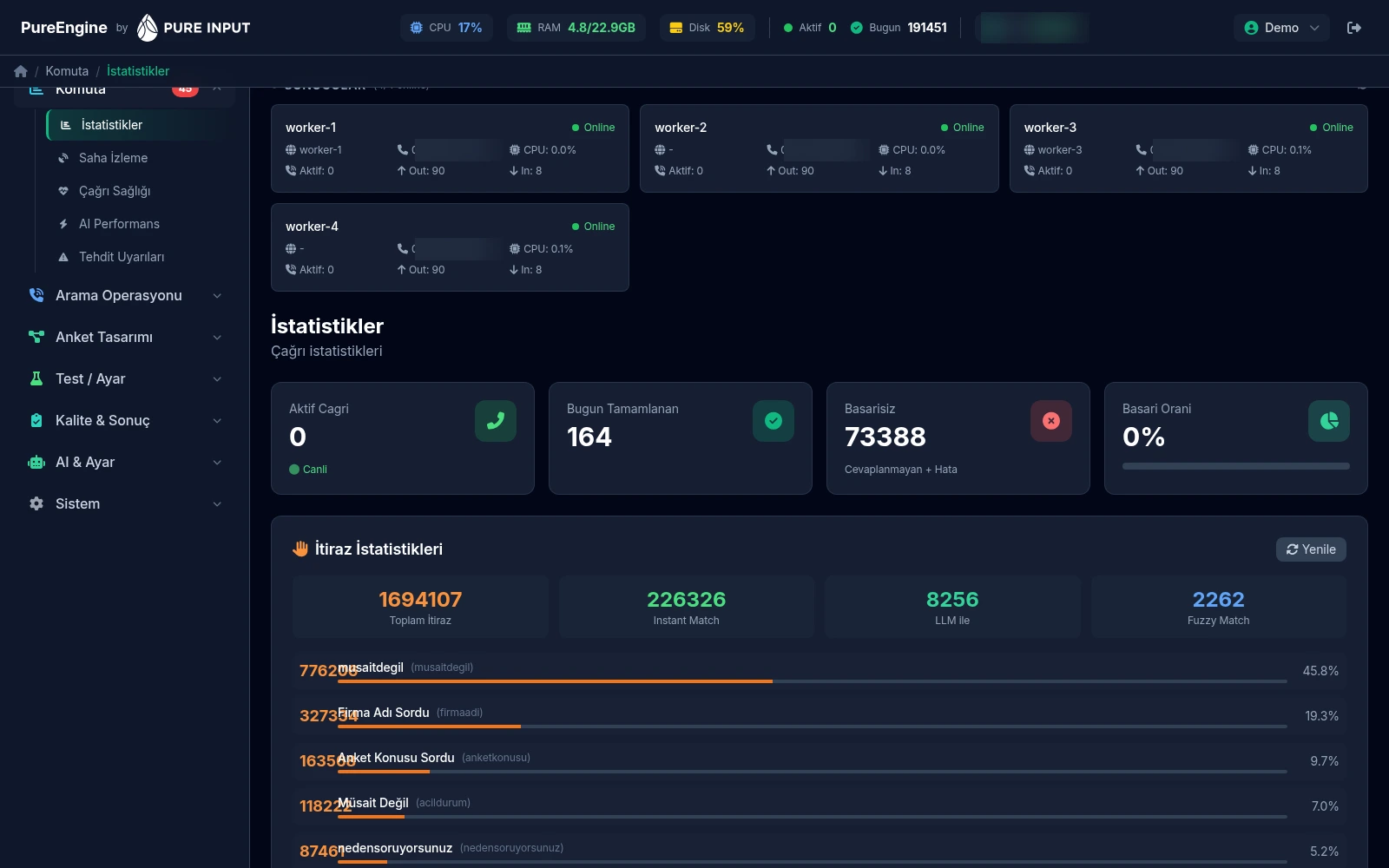Expand the Anket Tasarımı chevron
This screenshot has width=1389, height=868.
pos(217,338)
